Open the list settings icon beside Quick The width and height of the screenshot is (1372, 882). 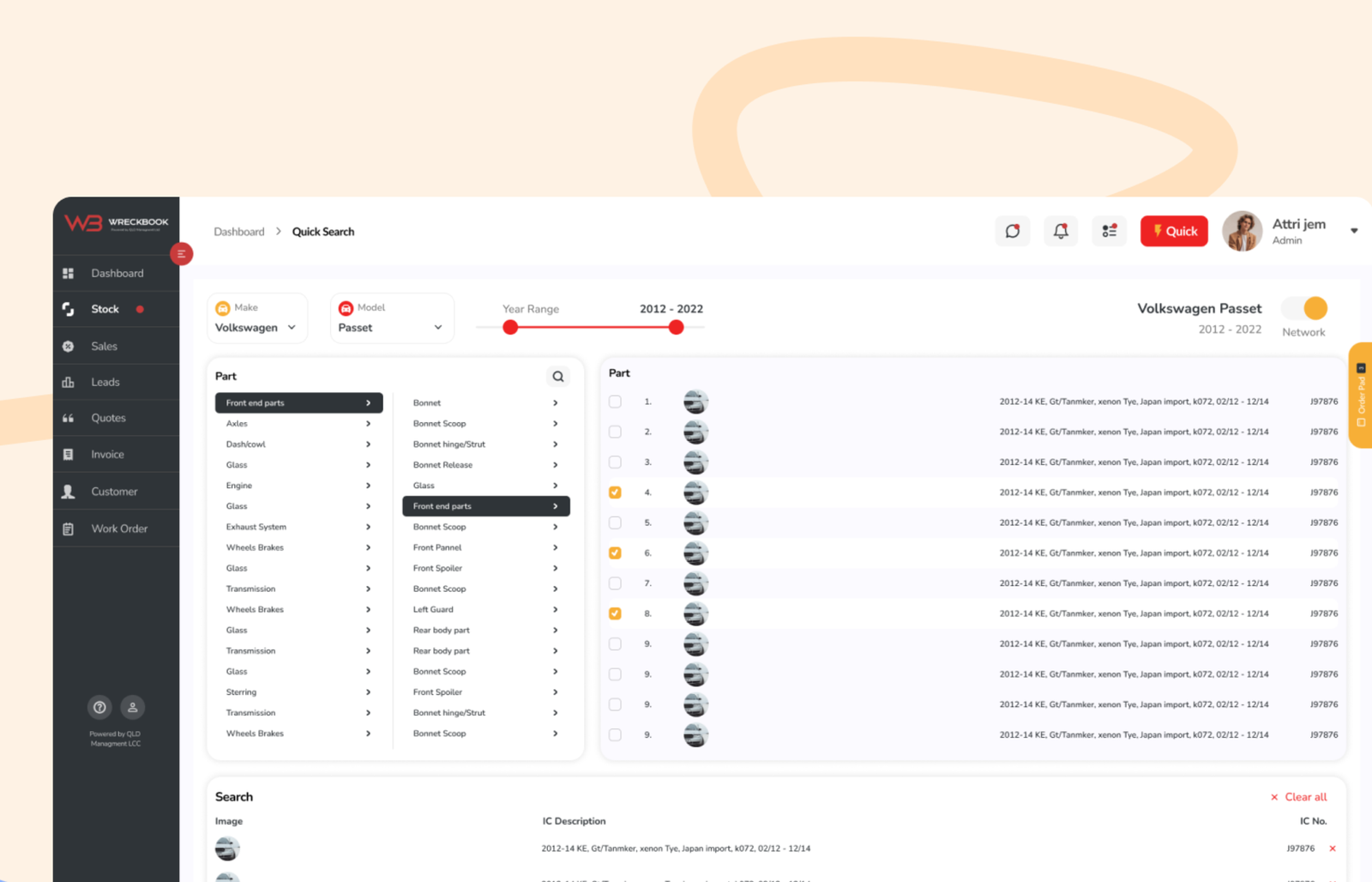coord(1109,231)
